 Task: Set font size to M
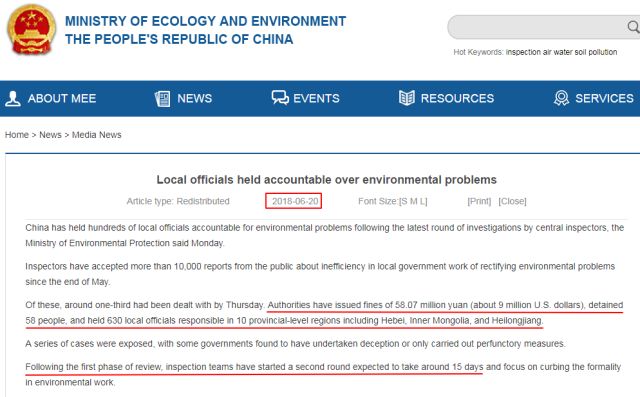click(x=413, y=201)
